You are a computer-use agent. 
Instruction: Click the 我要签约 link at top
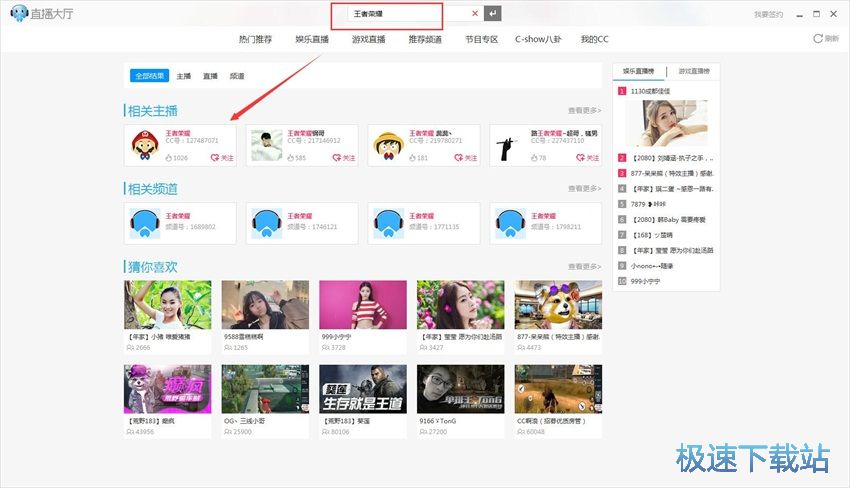click(x=768, y=15)
